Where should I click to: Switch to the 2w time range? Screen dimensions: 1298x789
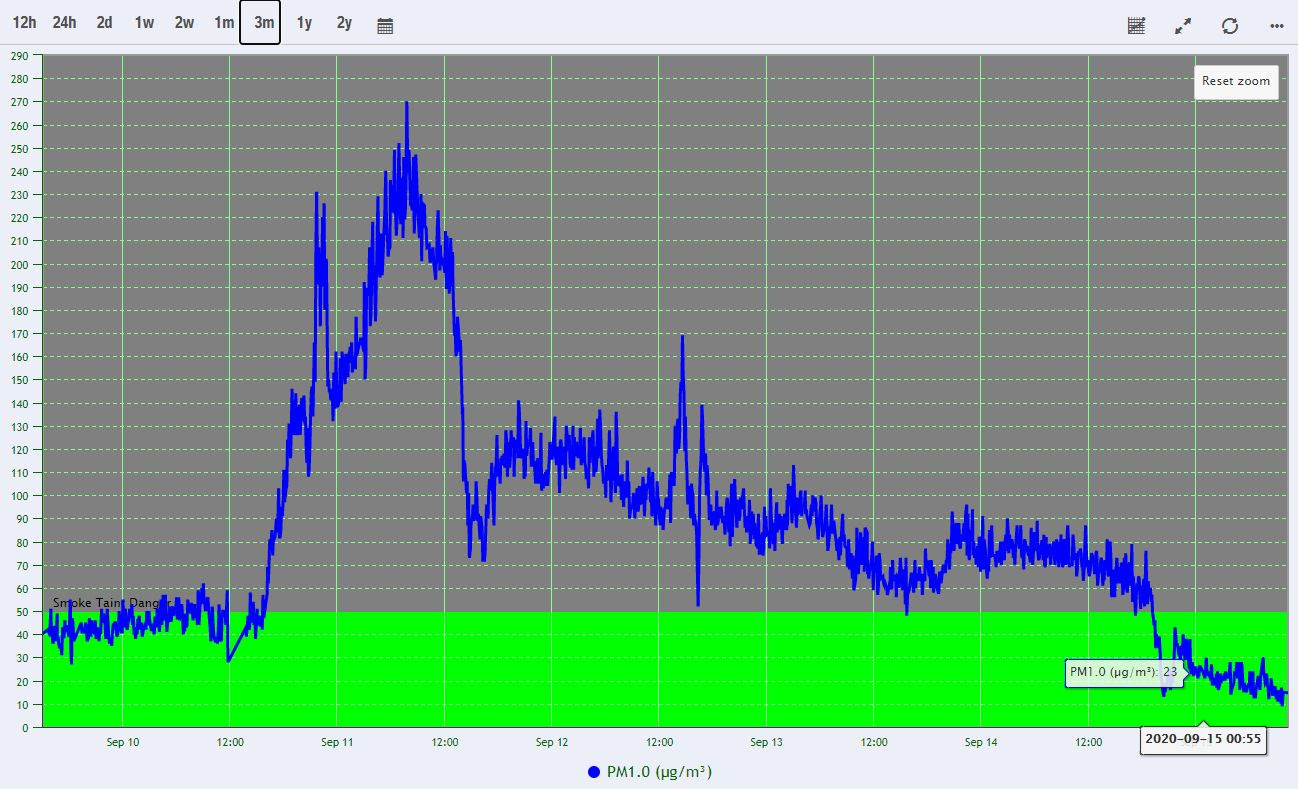[x=184, y=23]
